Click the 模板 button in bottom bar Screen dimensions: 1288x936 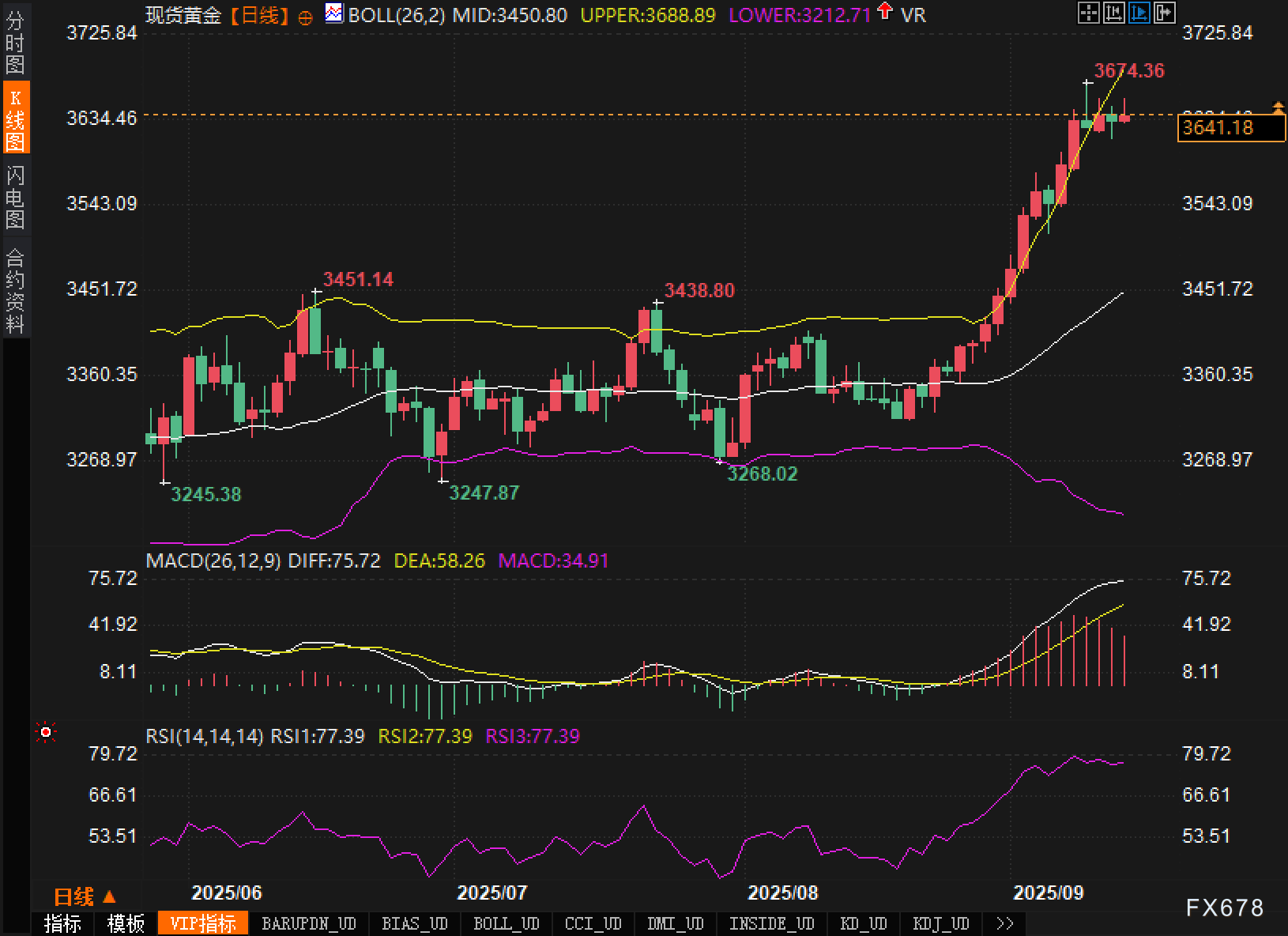coord(126,923)
